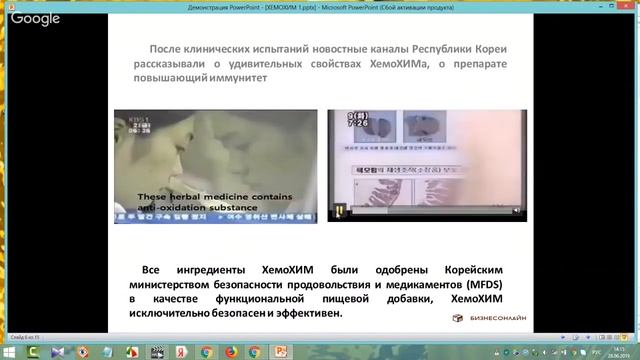This screenshot has height=360, width=640.
Task: Pause the right slide video
Action: click(340, 211)
